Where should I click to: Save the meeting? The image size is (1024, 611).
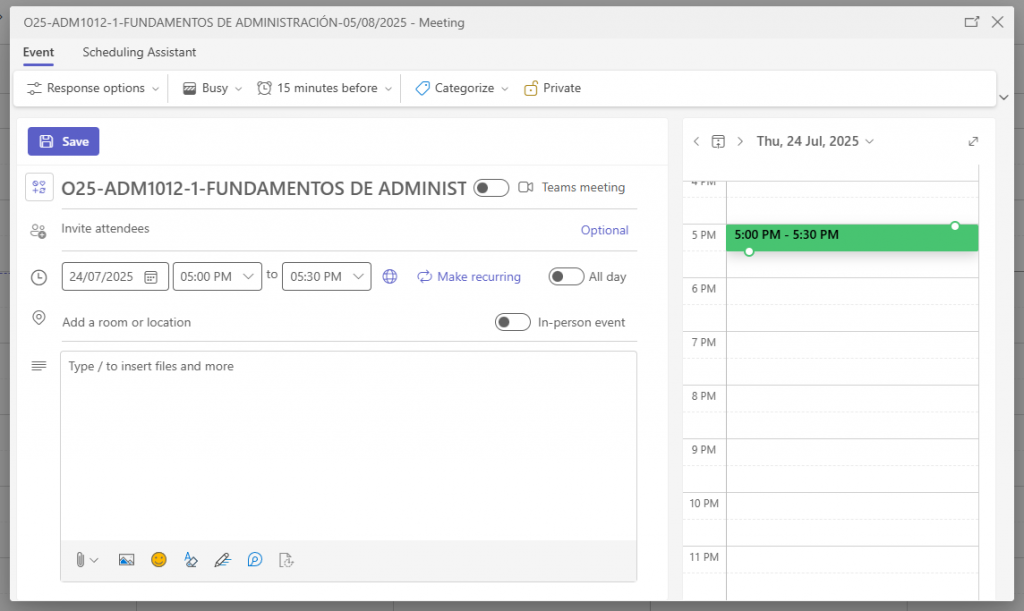[x=63, y=142]
